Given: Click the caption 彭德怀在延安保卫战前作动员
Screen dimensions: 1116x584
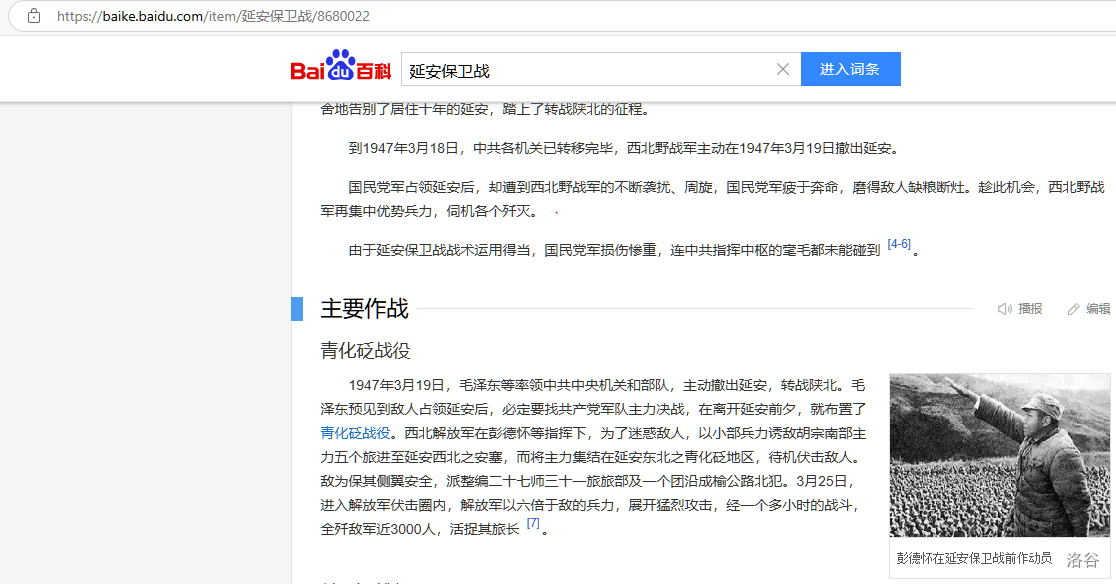Looking at the screenshot, I should [x=973, y=559].
